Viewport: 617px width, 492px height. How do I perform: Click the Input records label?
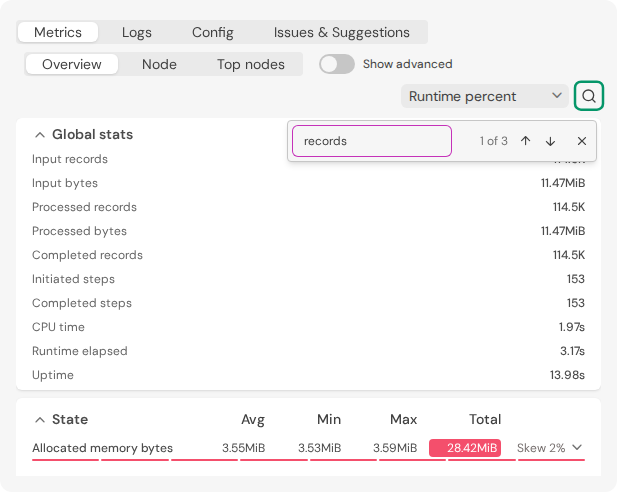tap(70, 159)
